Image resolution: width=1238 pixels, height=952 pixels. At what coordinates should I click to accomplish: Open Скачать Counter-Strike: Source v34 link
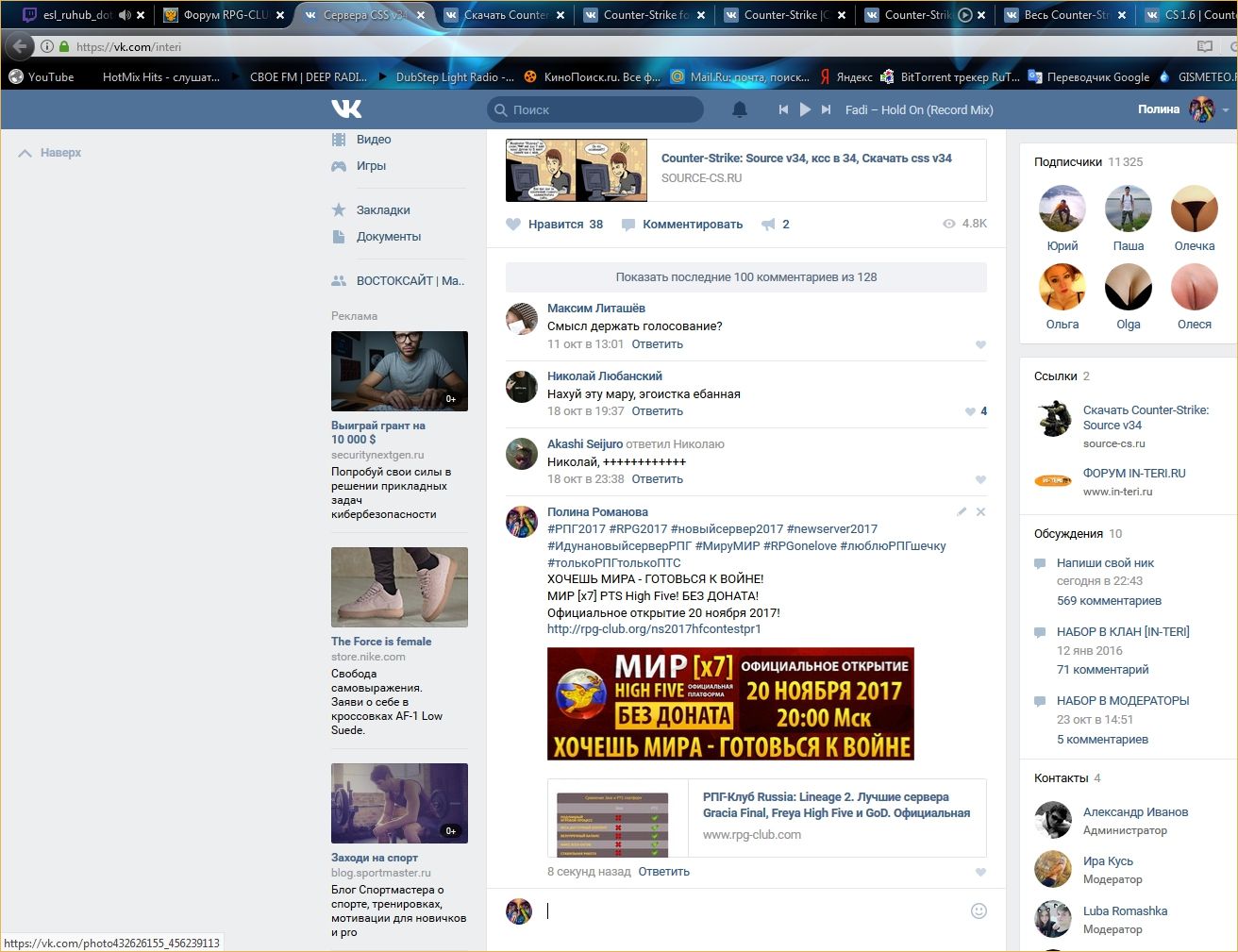(1146, 417)
